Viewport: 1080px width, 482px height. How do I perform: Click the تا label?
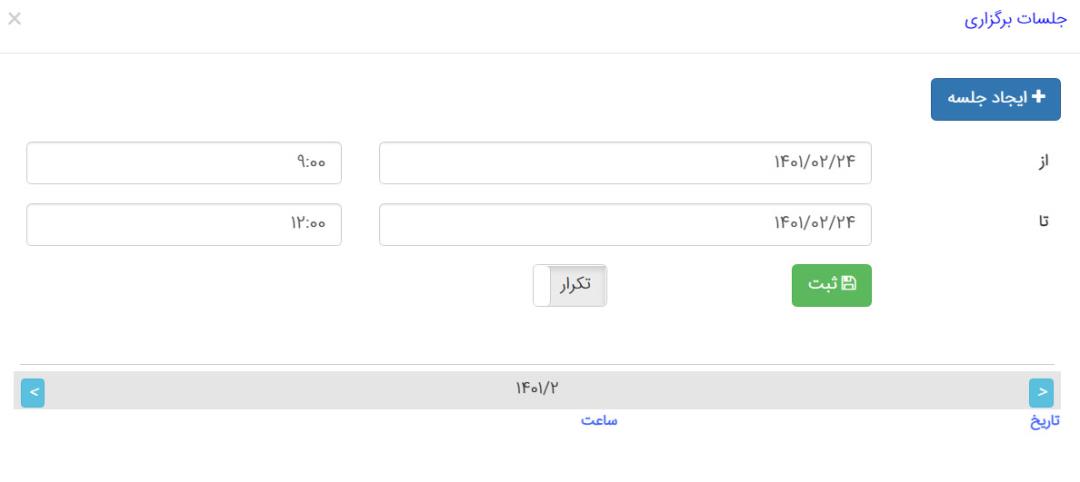tap(1043, 222)
